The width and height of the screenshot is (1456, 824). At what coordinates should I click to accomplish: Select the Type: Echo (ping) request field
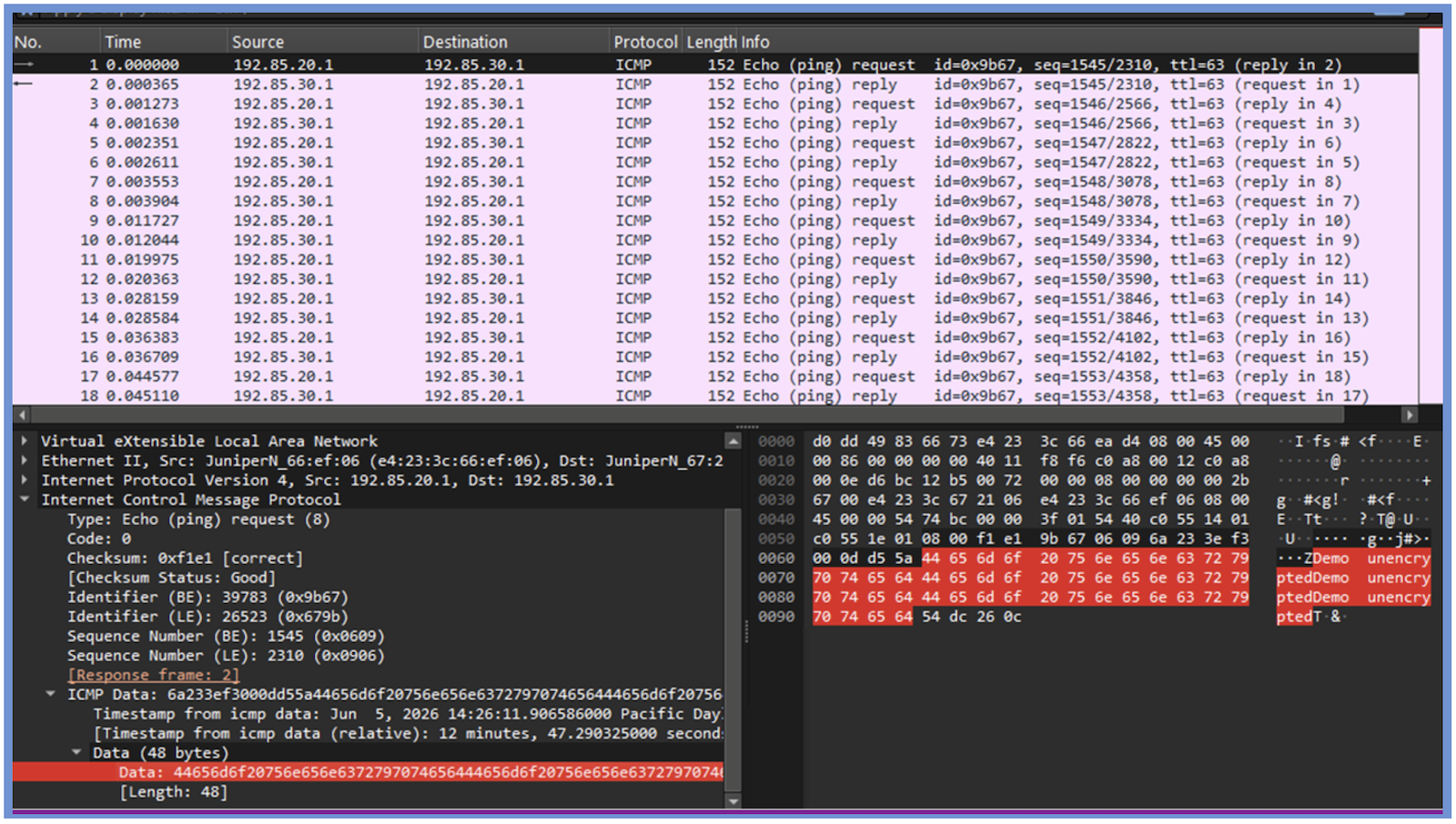click(x=198, y=519)
